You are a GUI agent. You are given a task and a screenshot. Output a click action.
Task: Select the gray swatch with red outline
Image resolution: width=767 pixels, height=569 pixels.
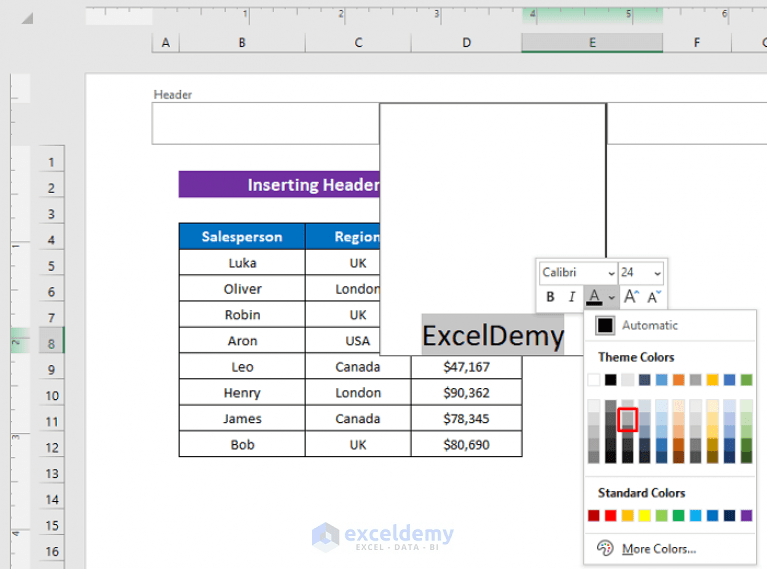coord(628,419)
